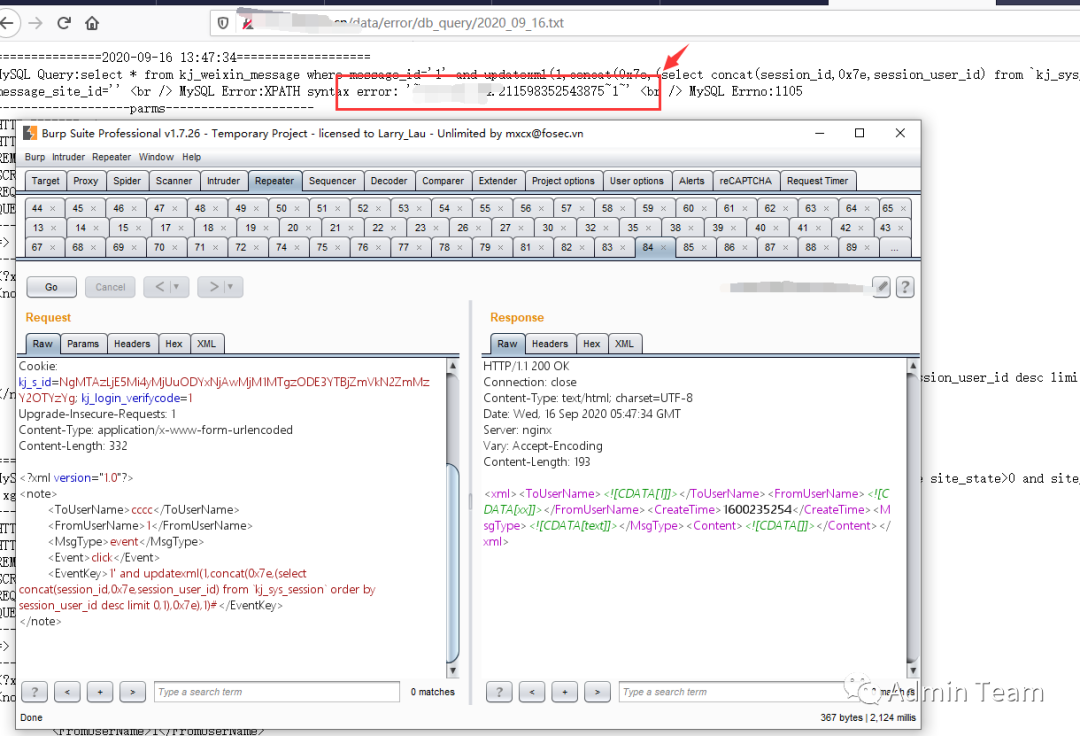Open the Burp menu
Viewport: 1080px width, 736px height.
(34, 157)
